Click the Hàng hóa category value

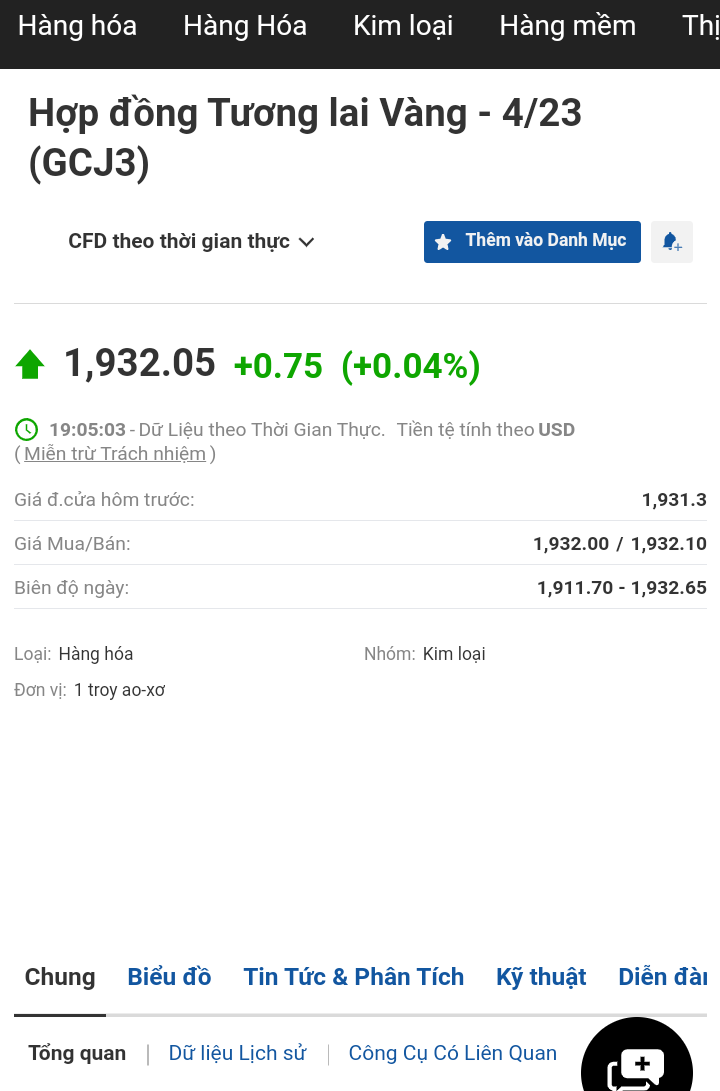96,654
